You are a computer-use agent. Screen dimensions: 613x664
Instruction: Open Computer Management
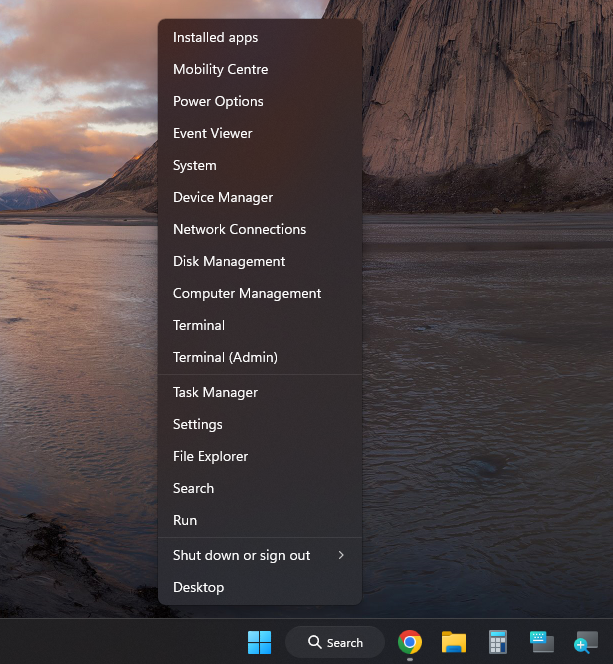click(x=260, y=293)
